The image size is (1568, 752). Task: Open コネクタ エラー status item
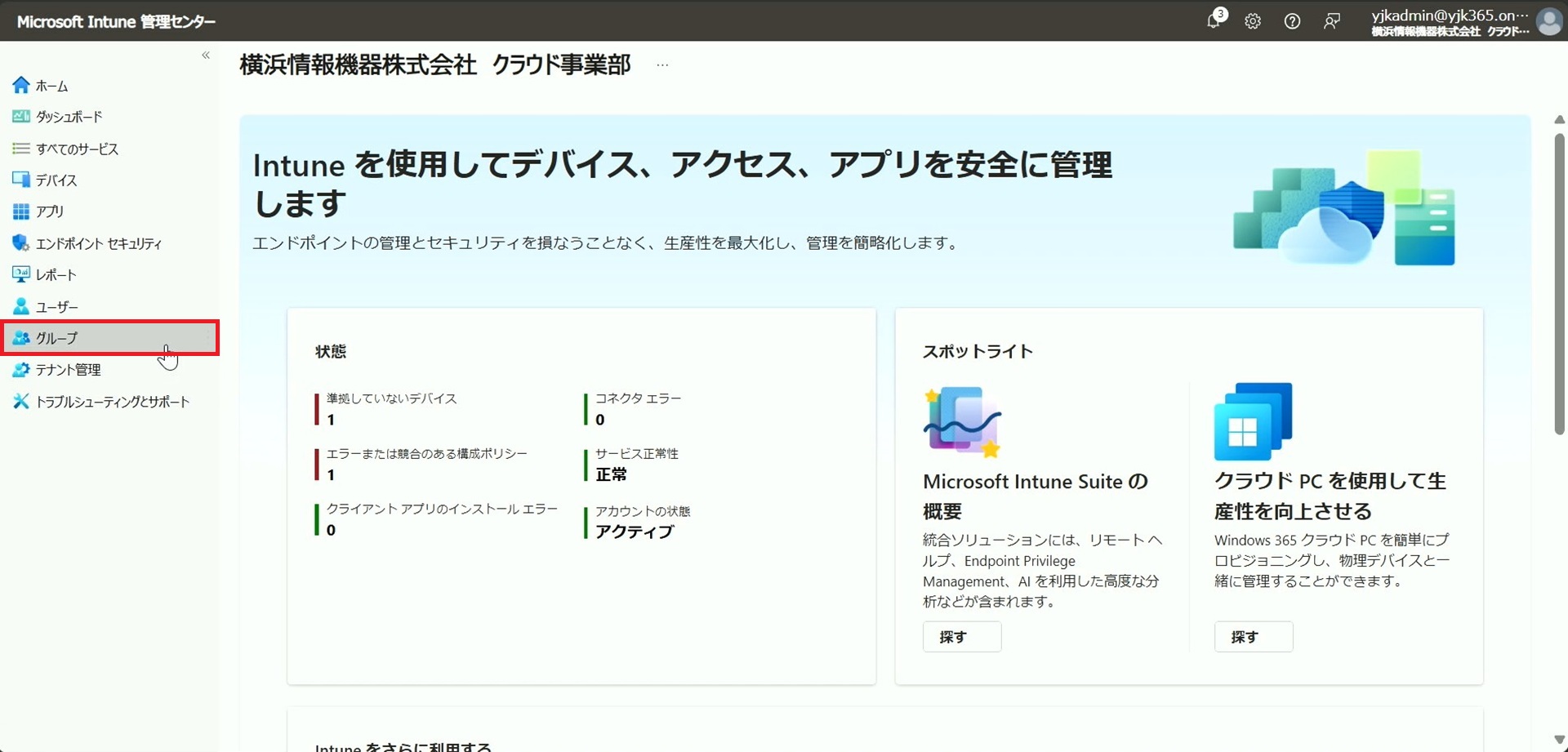tap(633, 409)
